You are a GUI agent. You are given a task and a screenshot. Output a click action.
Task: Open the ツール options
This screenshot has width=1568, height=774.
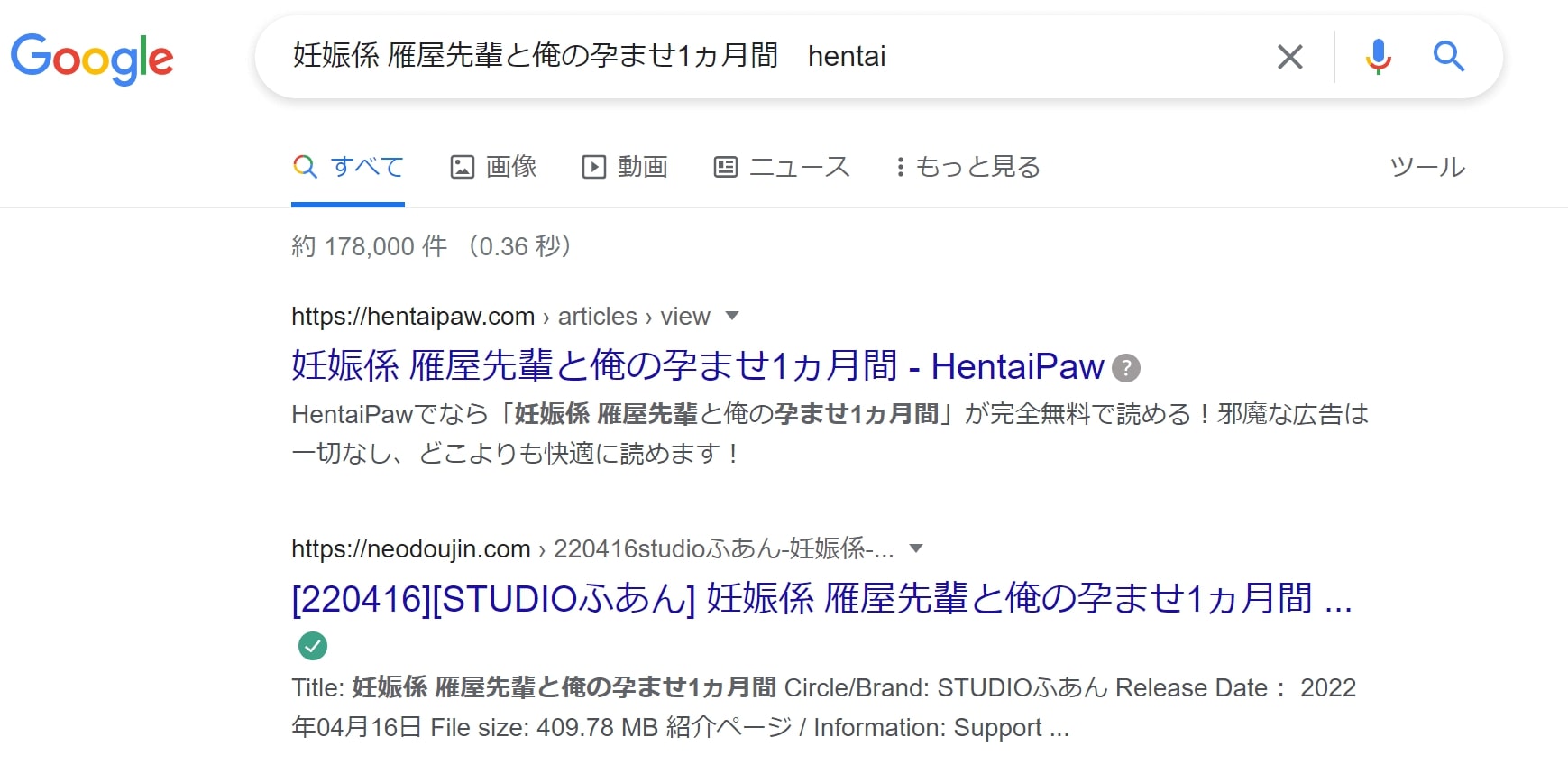(1427, 167)
